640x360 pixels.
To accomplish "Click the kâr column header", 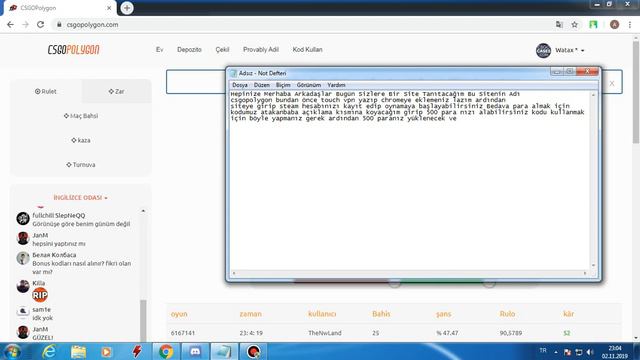I will point(569,314).
